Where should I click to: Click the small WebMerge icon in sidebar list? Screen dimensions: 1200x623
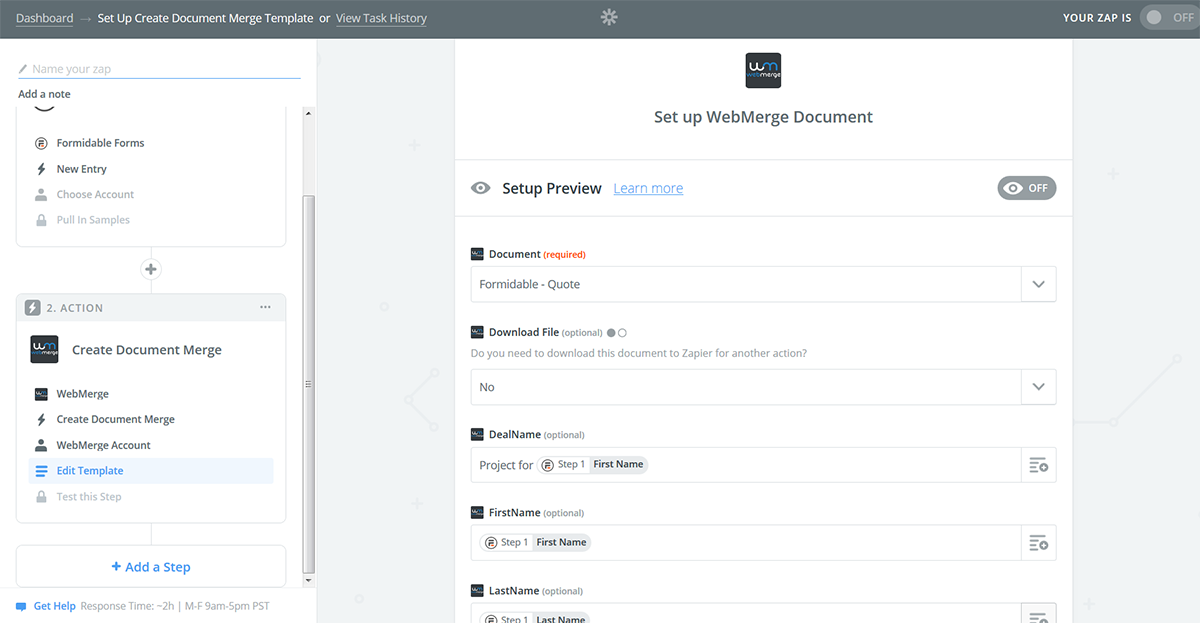(x=41, y=394)
